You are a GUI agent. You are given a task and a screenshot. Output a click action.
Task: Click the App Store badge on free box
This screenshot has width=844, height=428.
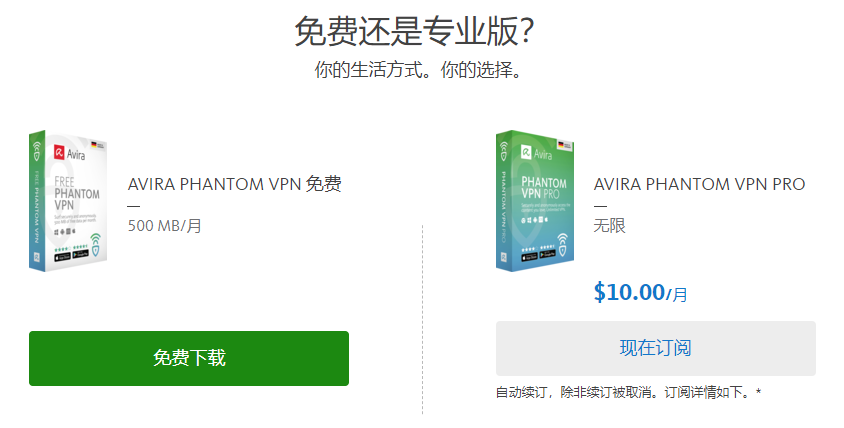[x=62, y=257]
